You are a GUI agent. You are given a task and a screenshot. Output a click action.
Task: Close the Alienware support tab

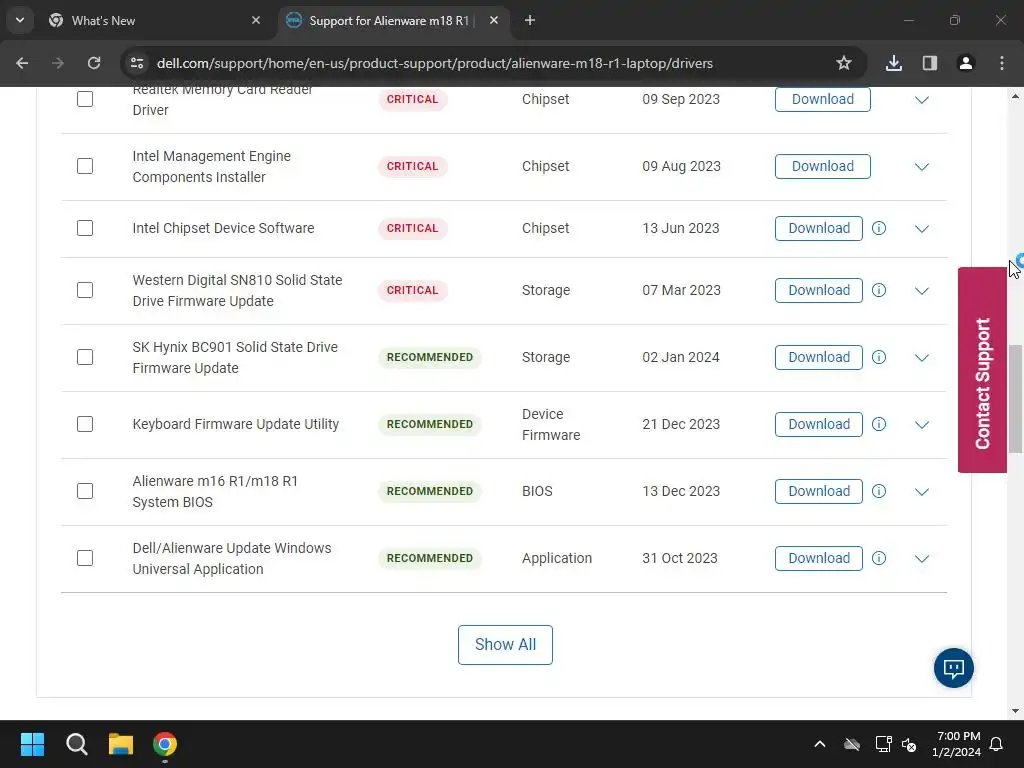(x=494, y=20)
